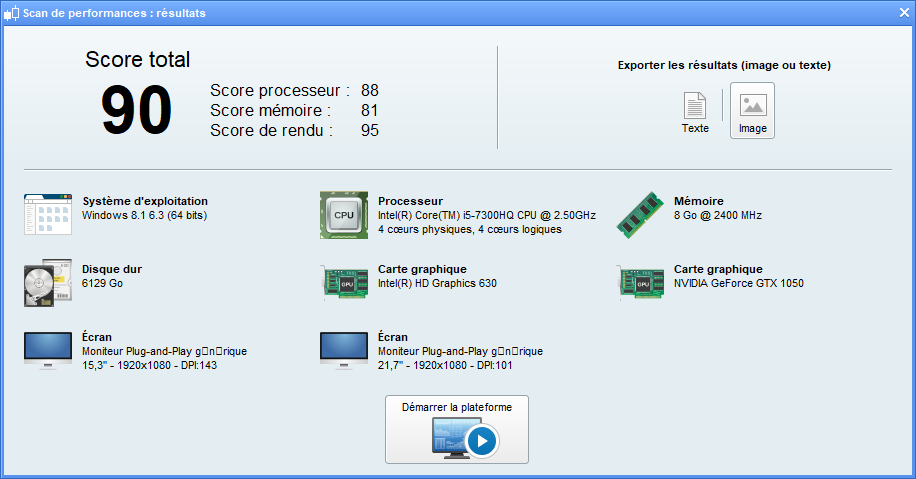Click NVIDIA GeForce GTX 1050 text
Screen dimensions: 916x479
point(738,283)
